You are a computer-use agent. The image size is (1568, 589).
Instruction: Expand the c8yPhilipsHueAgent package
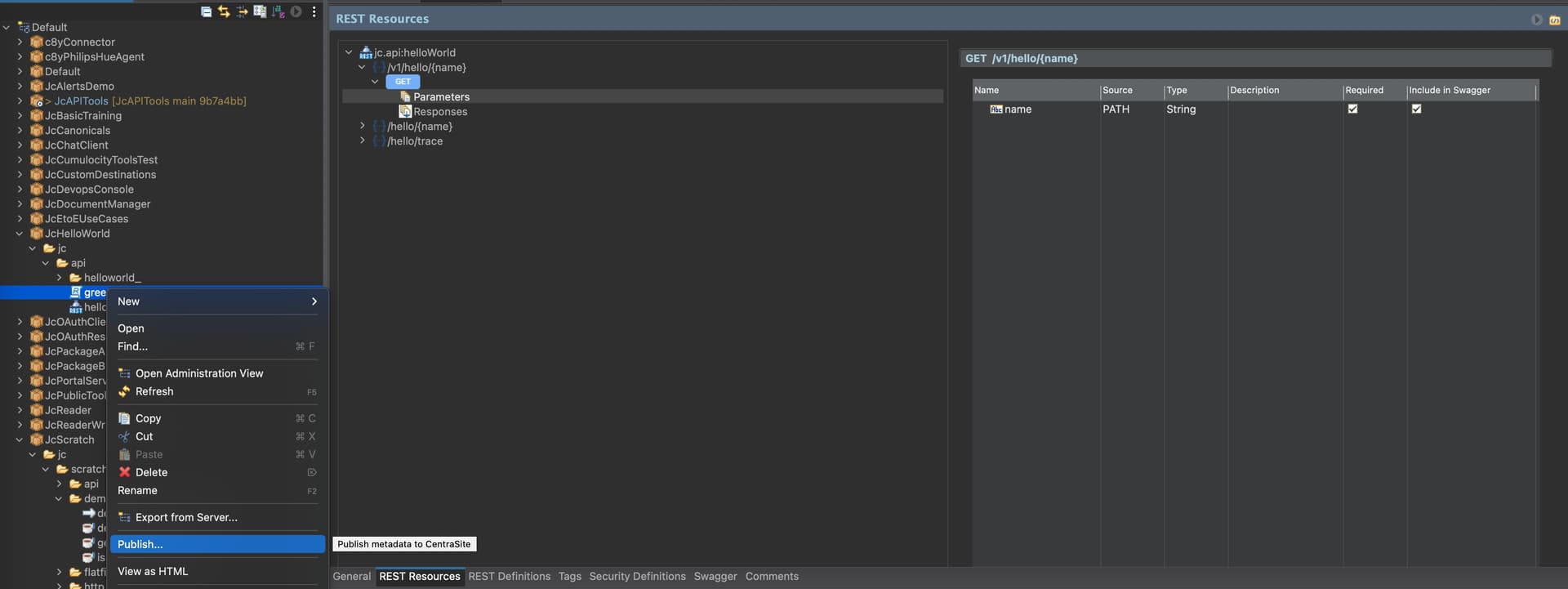click(20, 56)
